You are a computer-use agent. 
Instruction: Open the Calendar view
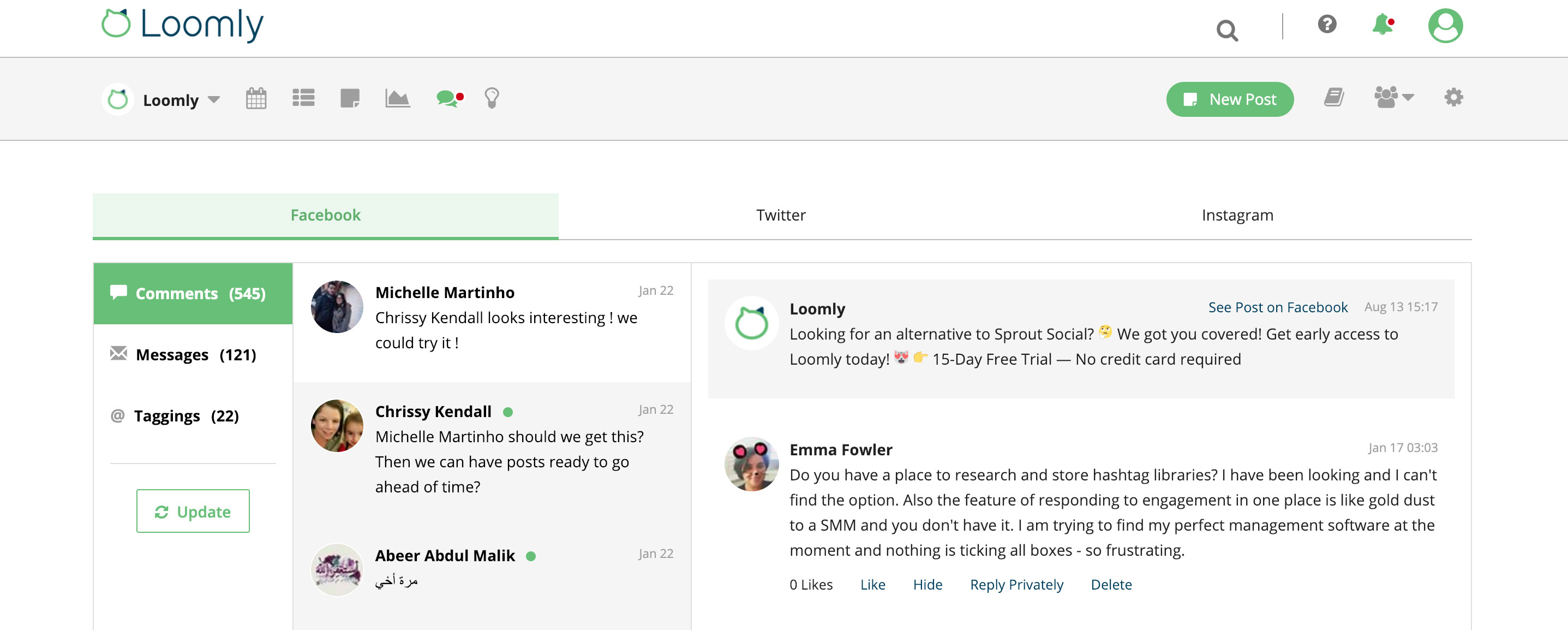(x=257, y=98)
